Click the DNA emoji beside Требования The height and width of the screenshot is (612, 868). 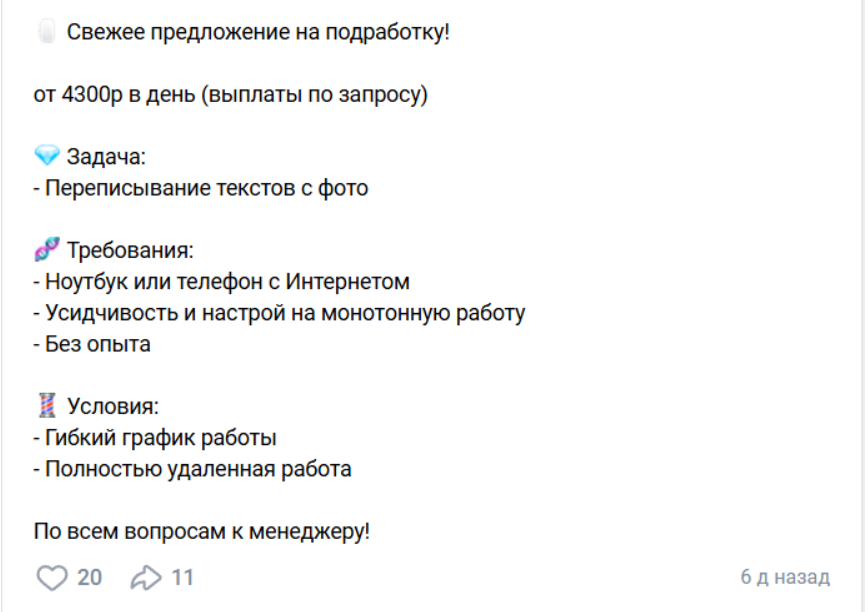(x=47, y=250)
